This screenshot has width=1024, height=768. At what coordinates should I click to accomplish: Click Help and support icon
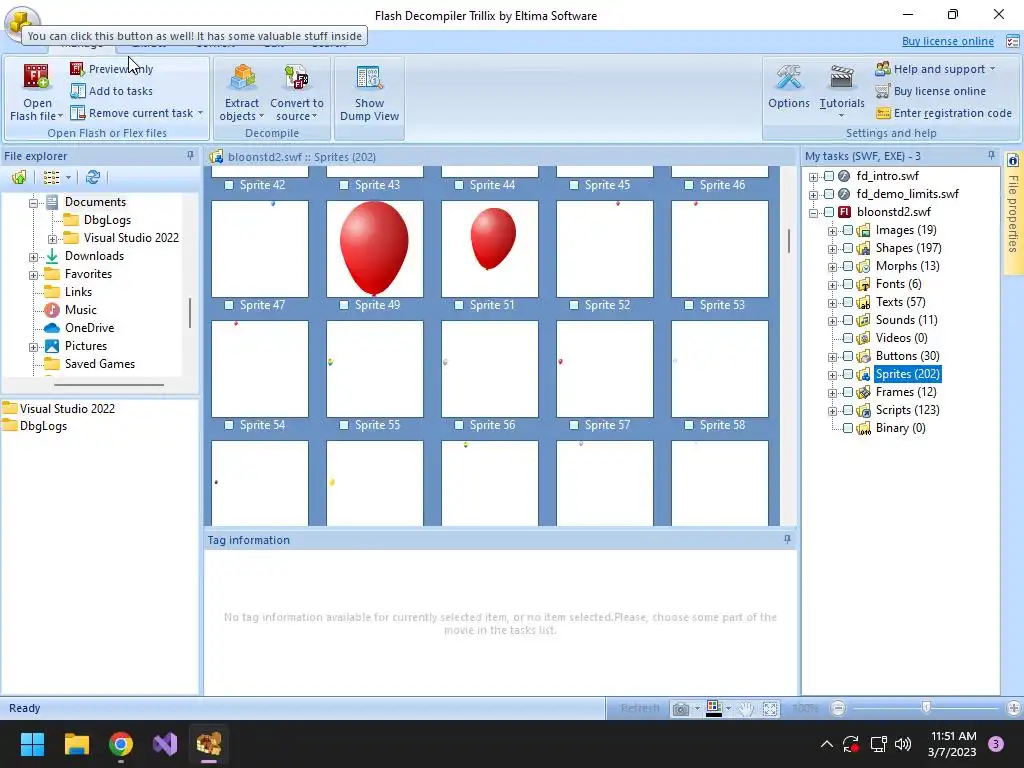coord(883,69)
